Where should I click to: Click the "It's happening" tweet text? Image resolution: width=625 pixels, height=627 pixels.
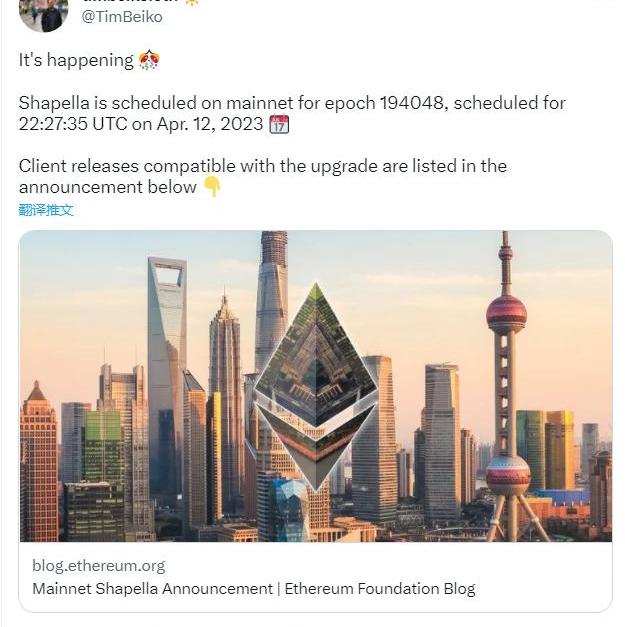tap(76, 60)
